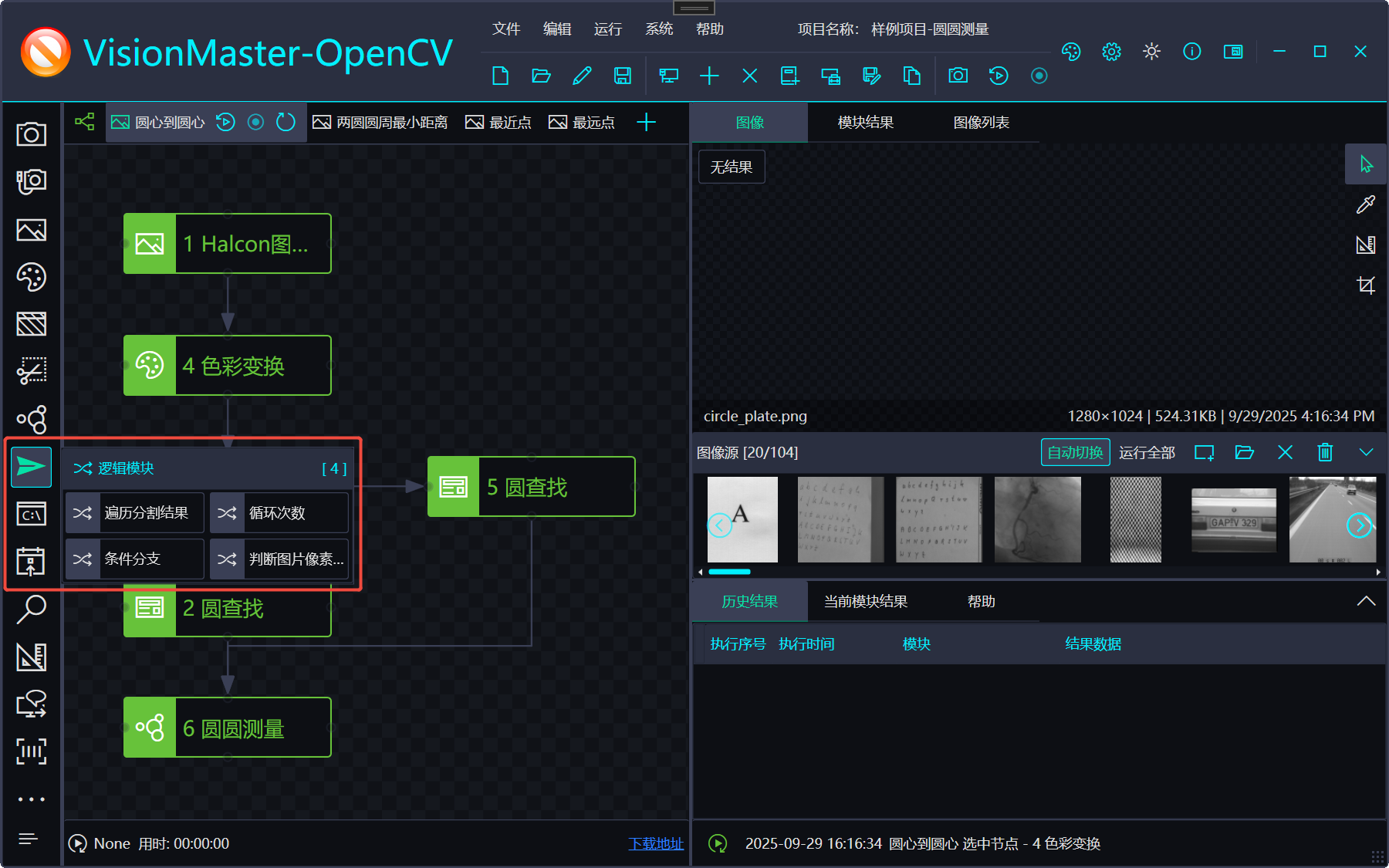Open the 两圆圆周最小距离 flow tab
The height and width of the screenshot is (868, 1389).
380,123
